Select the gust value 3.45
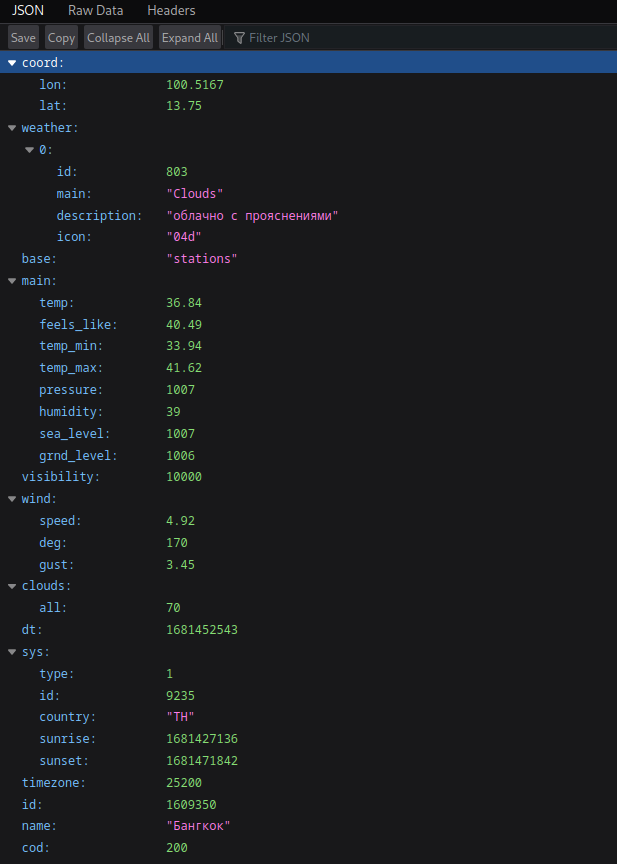The height and width of the screenshot is (864, 617). [181, 565]
